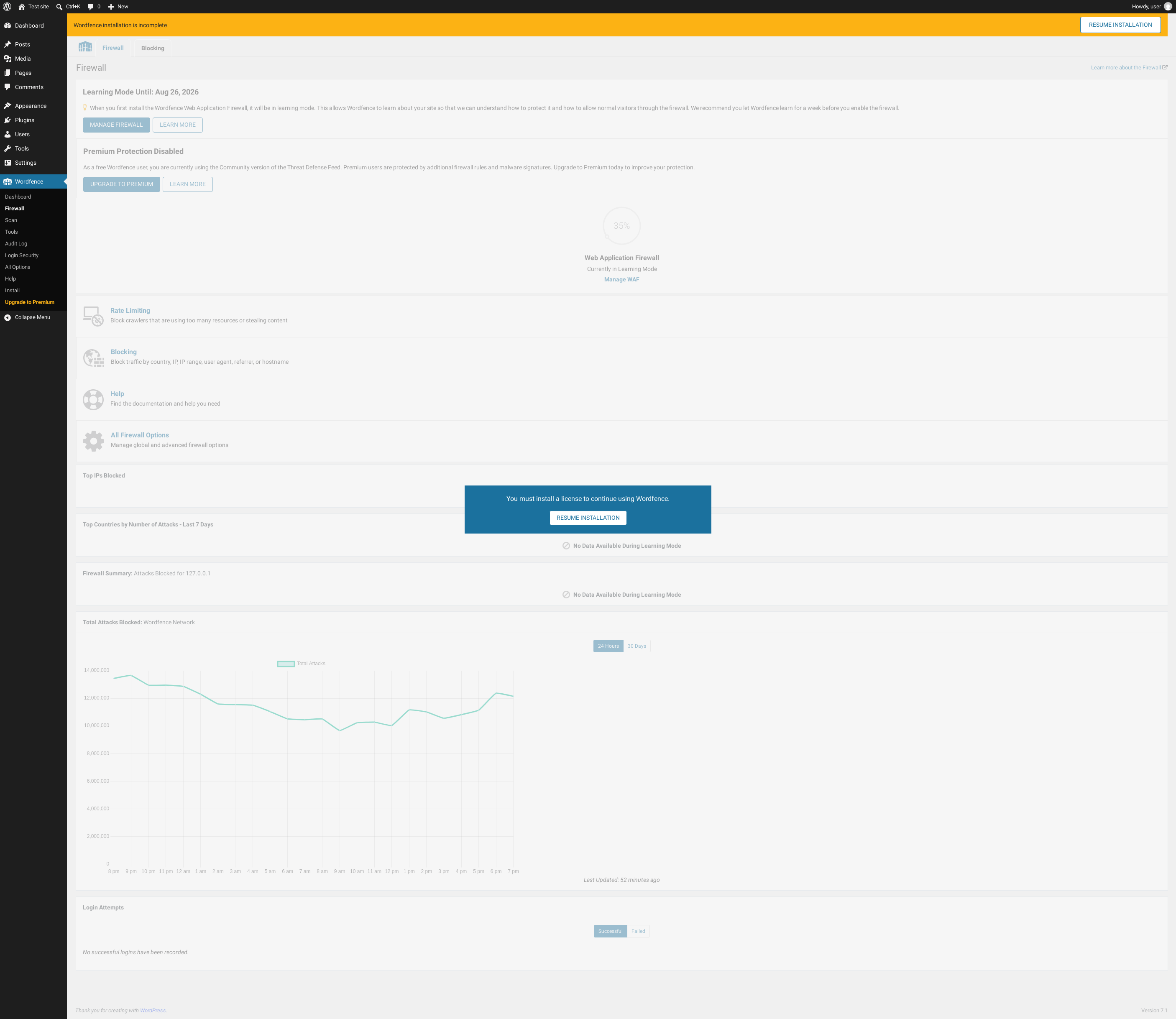Show Successful login attempts
This screenshot has width=1176, height=1019.
click(610, 931)
